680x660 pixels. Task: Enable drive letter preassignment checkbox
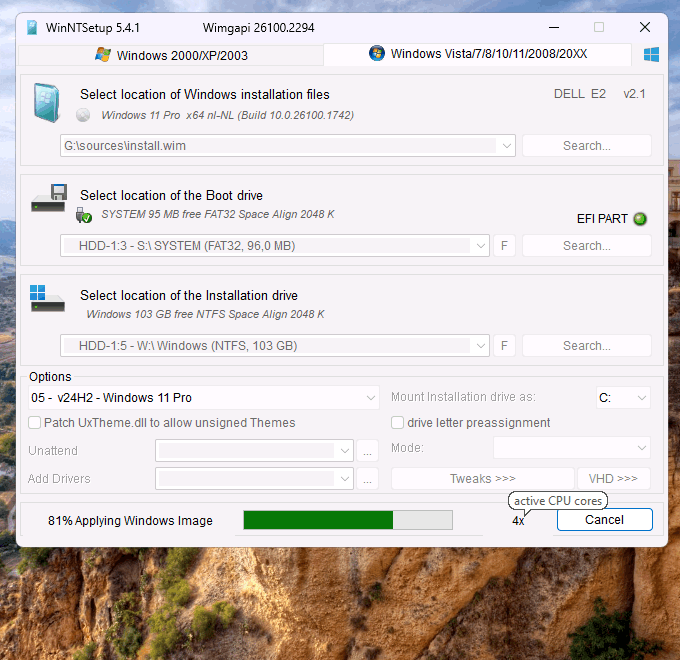[x=397, y=422]
